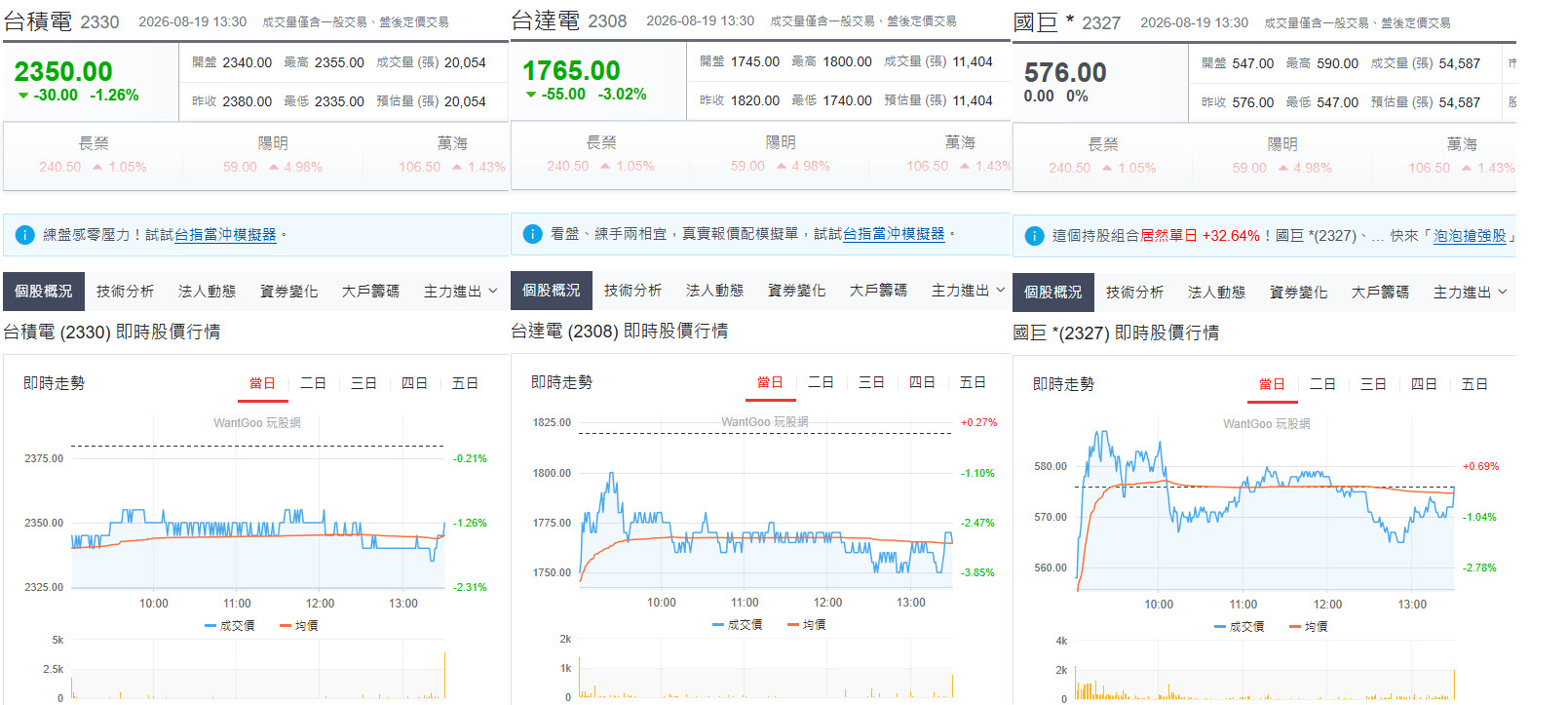Switch 台達電 chart to 四日 view

[x=922, y=383]
